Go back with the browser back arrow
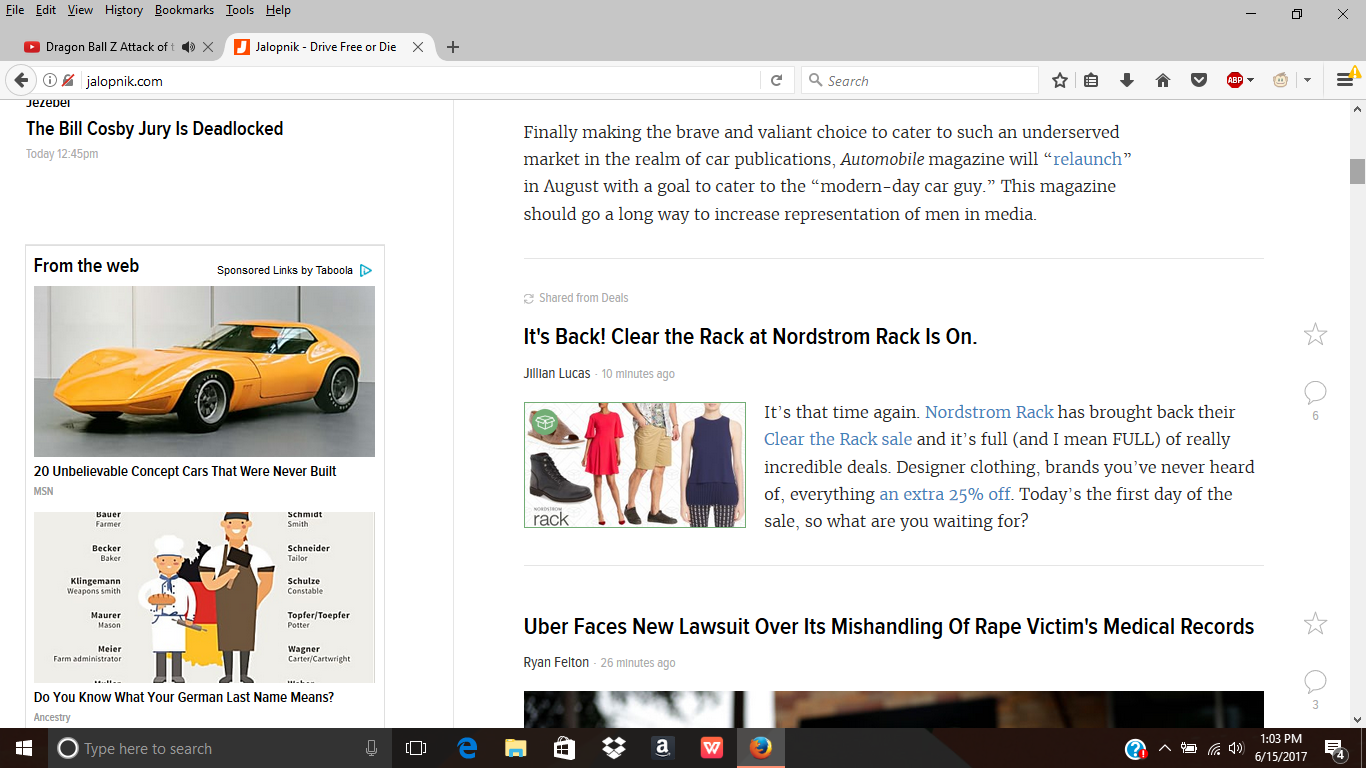Screen dimensions: 1366x768 [21, 80]
